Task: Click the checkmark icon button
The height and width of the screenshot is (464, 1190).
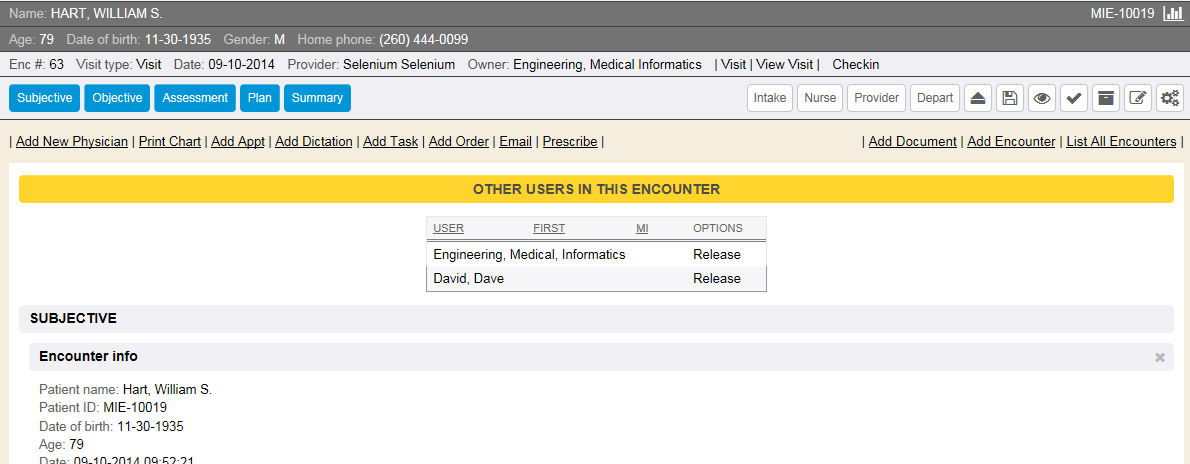Action: (x=1074, y=98)
